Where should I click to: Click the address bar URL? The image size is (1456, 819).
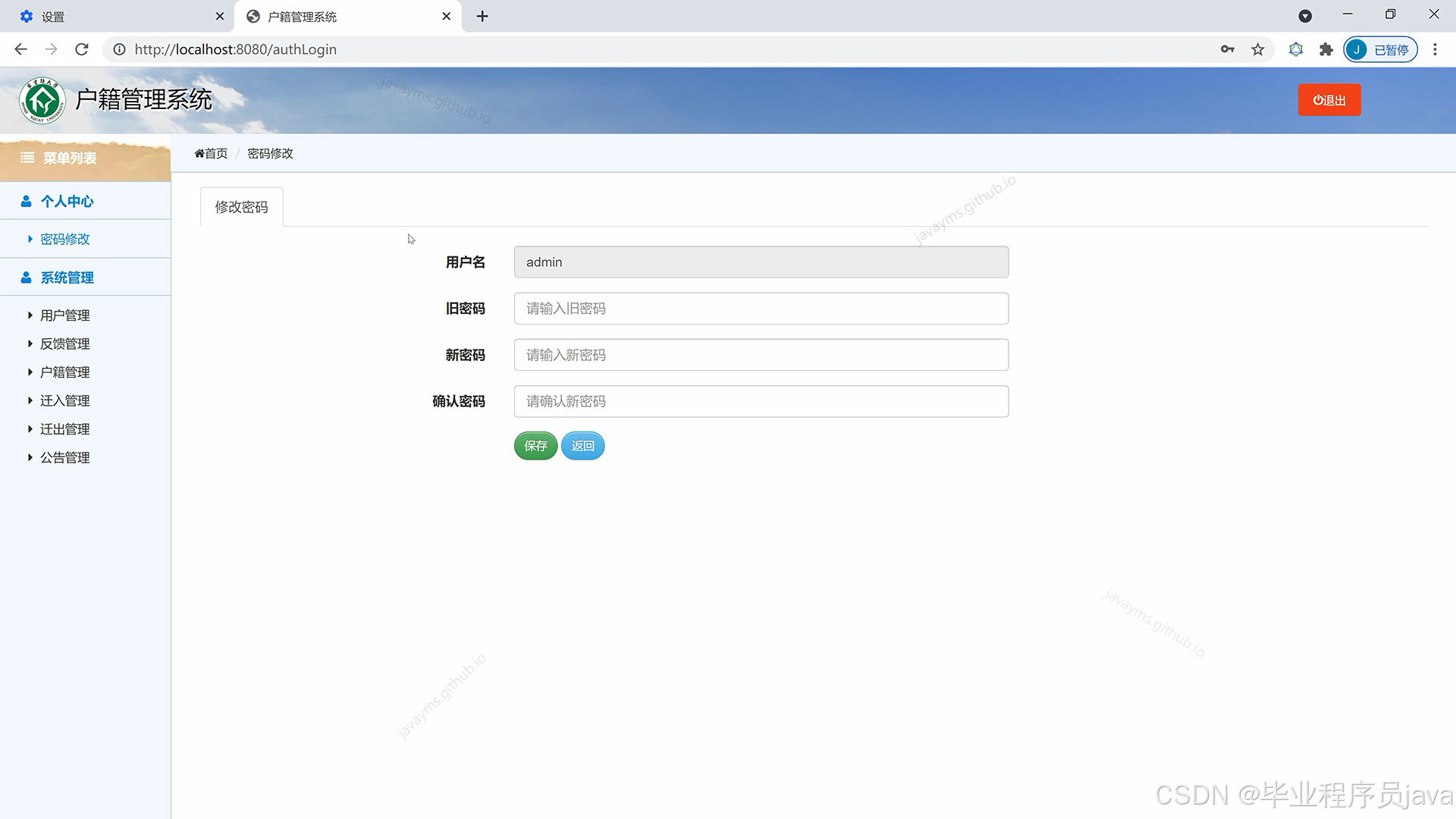(x=235, y=49)
